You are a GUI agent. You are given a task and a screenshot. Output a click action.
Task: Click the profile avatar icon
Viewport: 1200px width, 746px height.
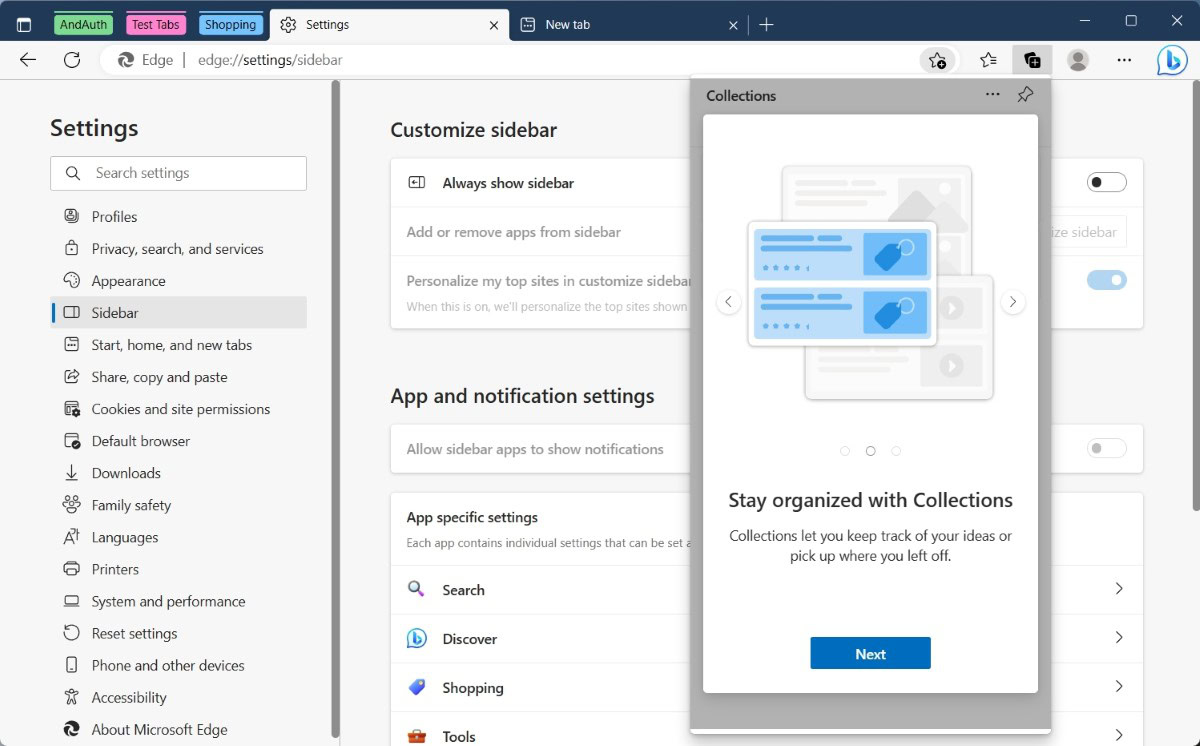pos(1078,60)
